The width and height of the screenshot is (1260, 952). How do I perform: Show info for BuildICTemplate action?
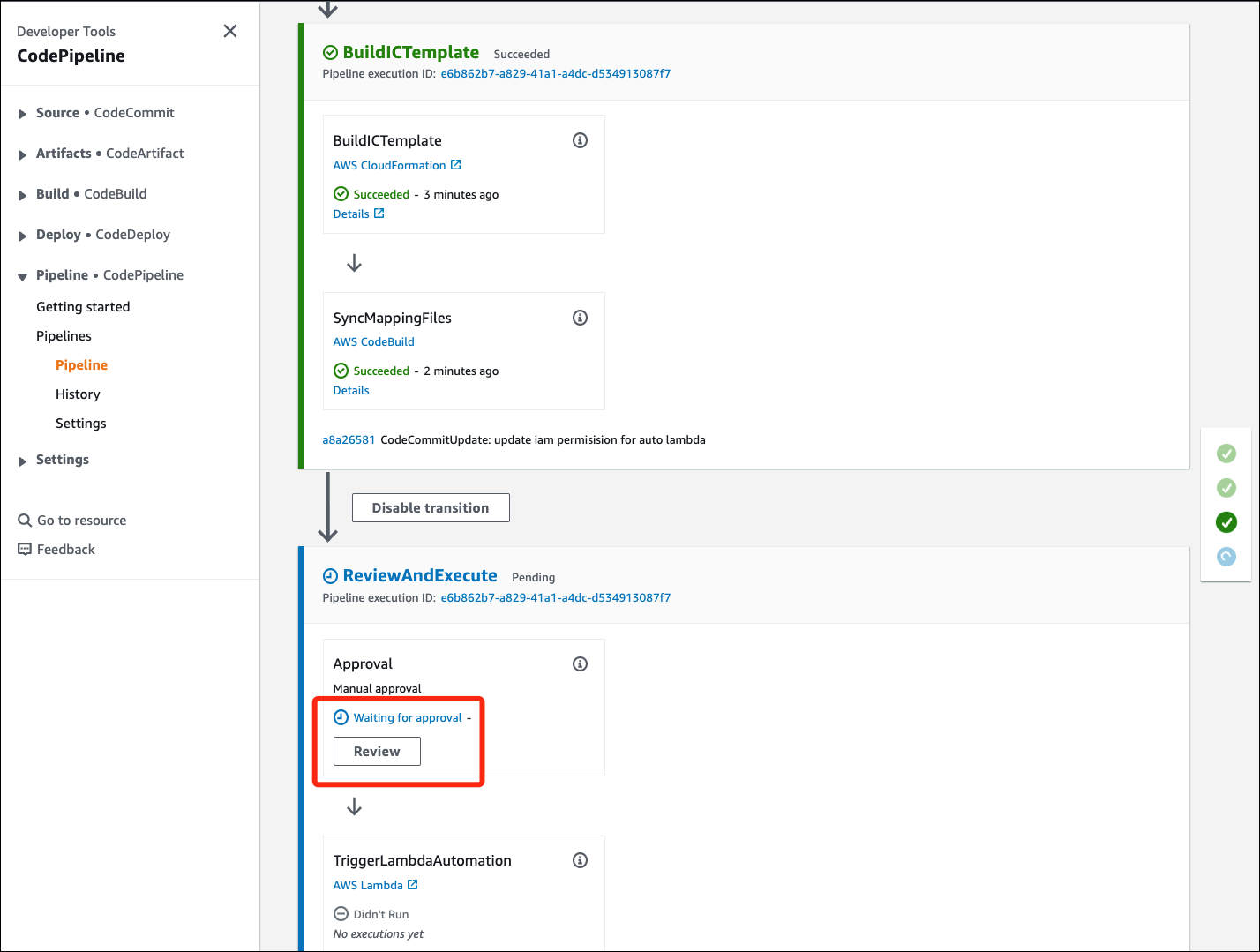[580, 140]
